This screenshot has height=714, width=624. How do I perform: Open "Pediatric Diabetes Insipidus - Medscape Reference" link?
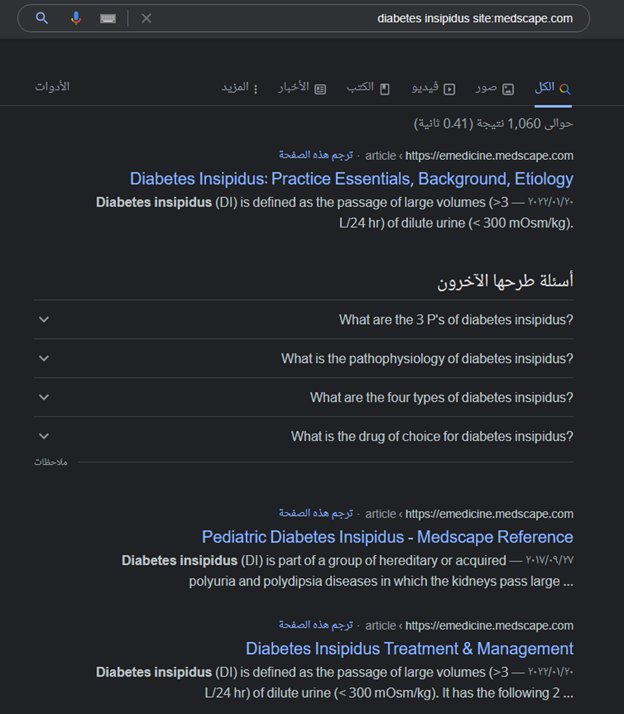[x=387, y=537]
